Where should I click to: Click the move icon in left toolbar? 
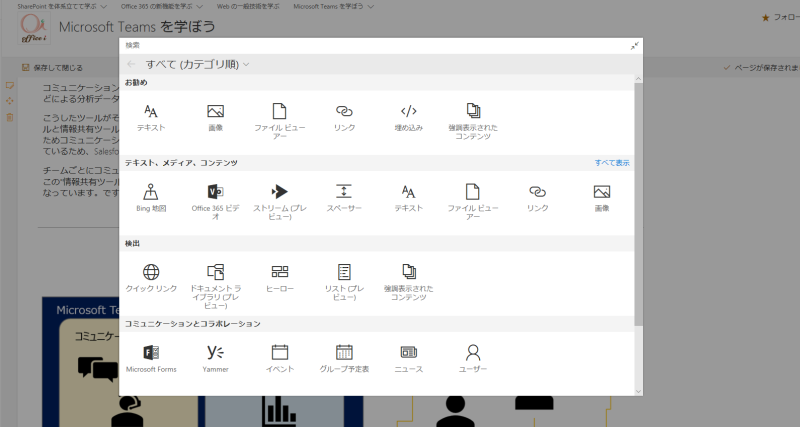[10, 101]
